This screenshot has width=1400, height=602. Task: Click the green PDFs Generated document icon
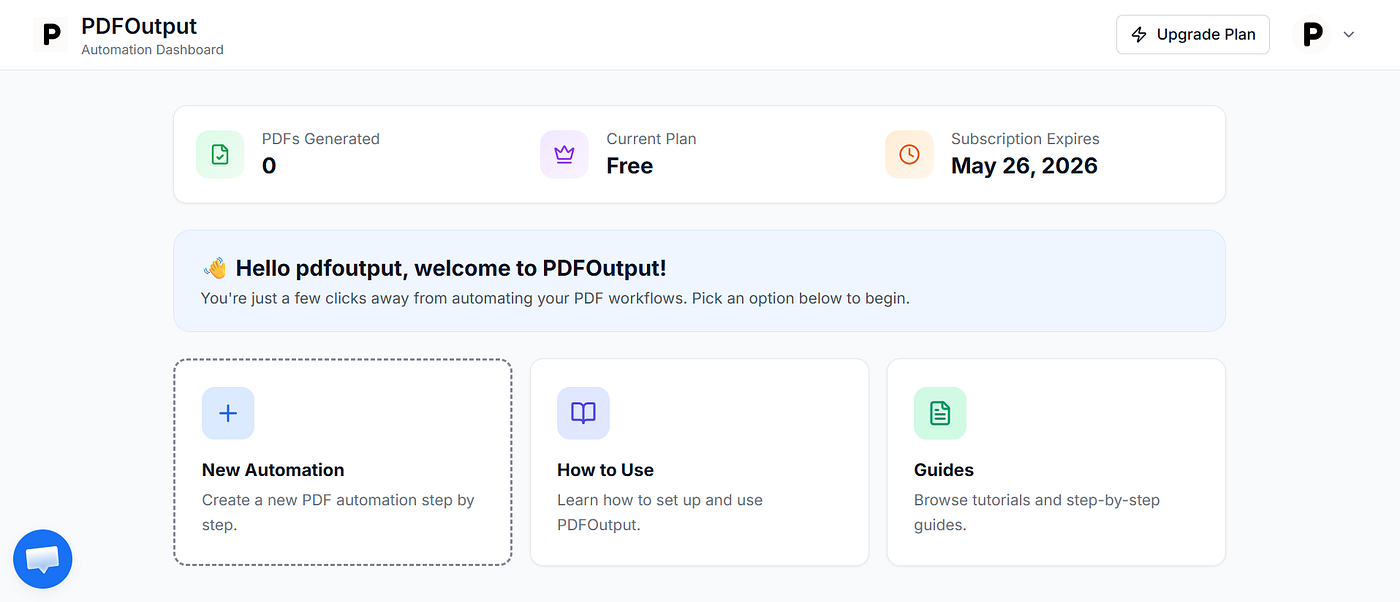[220, 154]
